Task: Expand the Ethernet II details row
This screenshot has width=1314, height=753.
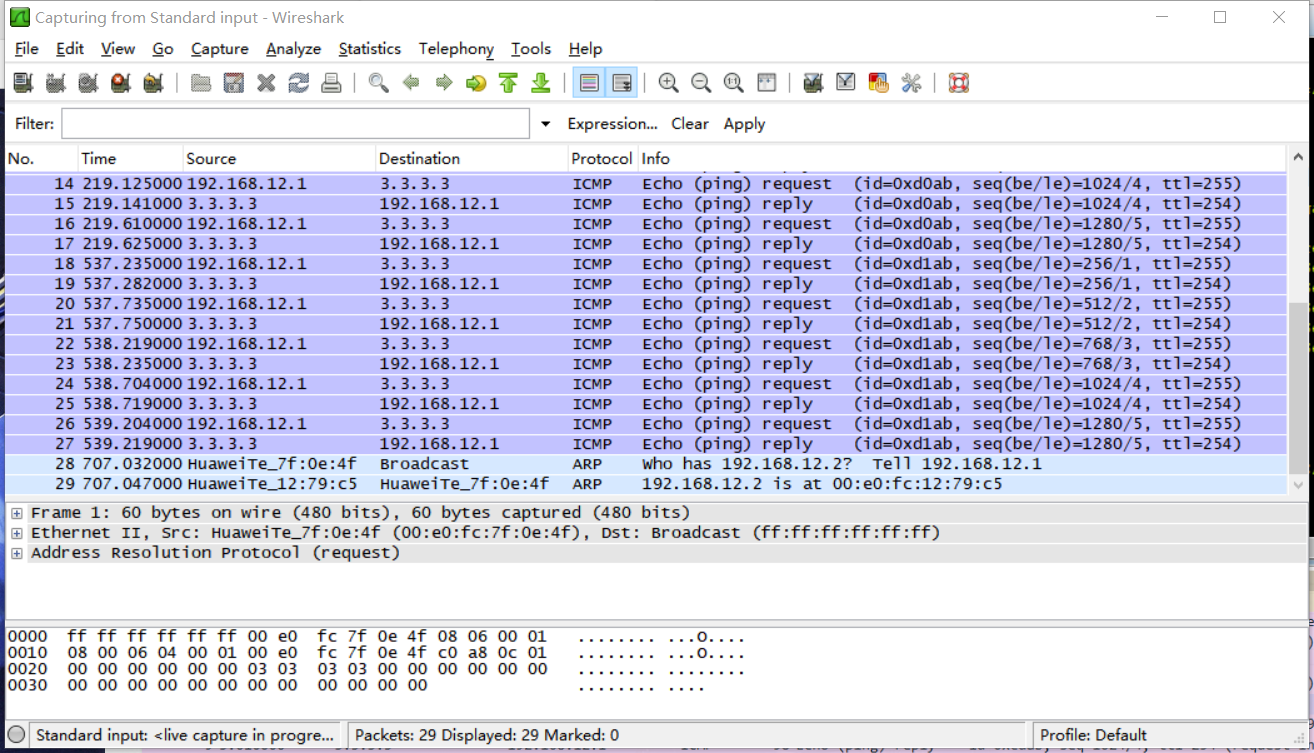Action: tap(16, 533)
